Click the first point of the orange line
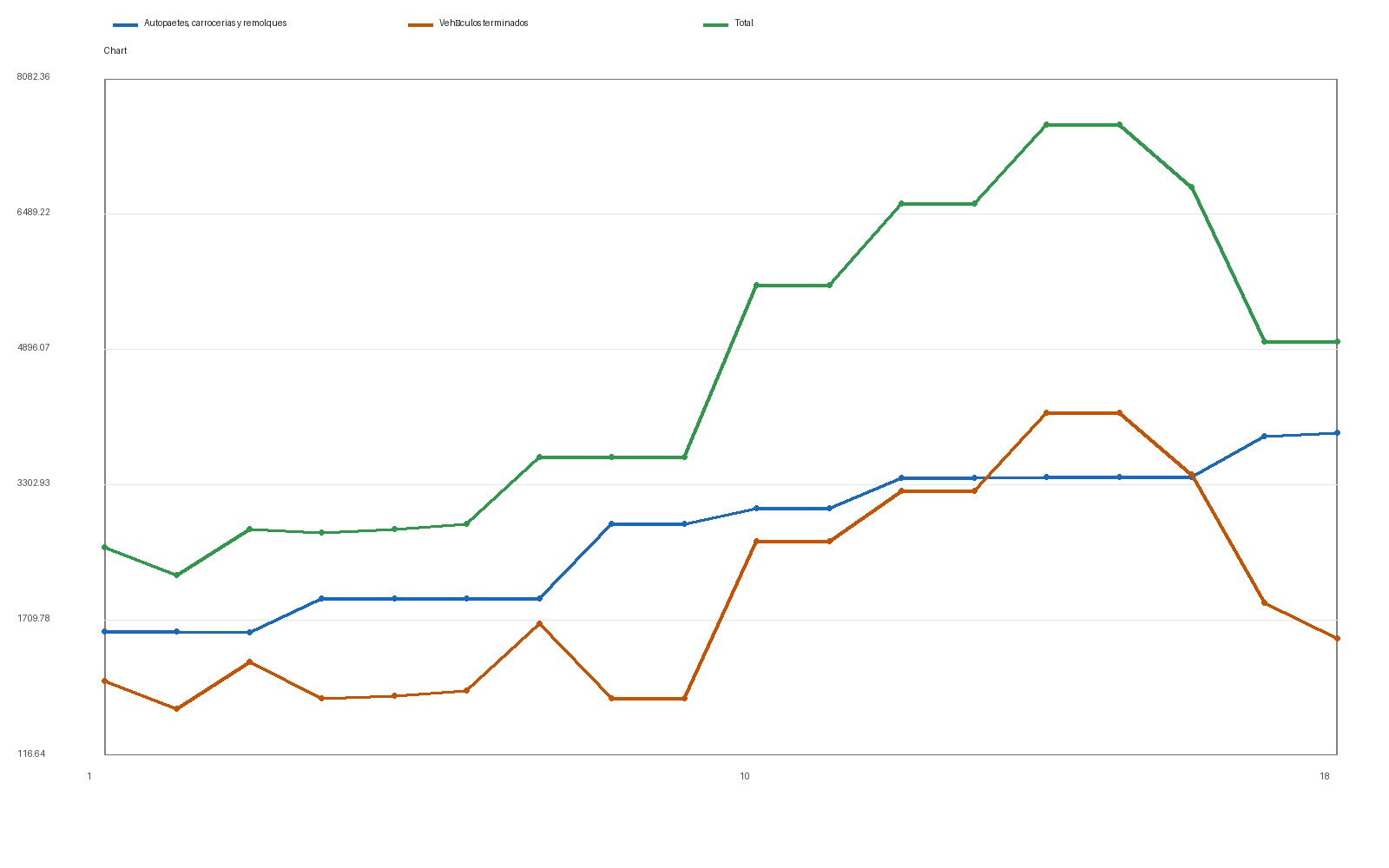Viewport: 1389px width, 868px height. pyautogui.click(x=105, y=681)
